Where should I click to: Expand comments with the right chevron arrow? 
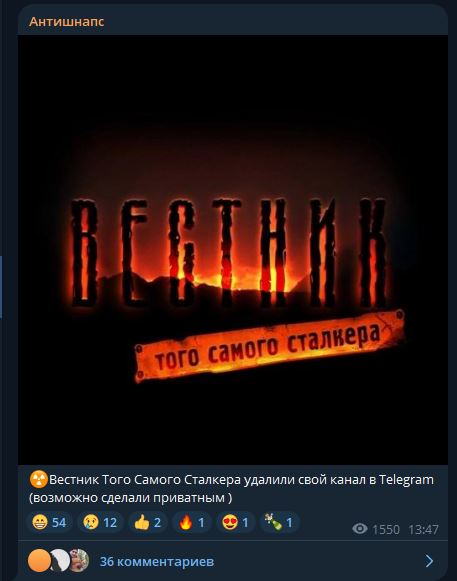pos(429,561)
